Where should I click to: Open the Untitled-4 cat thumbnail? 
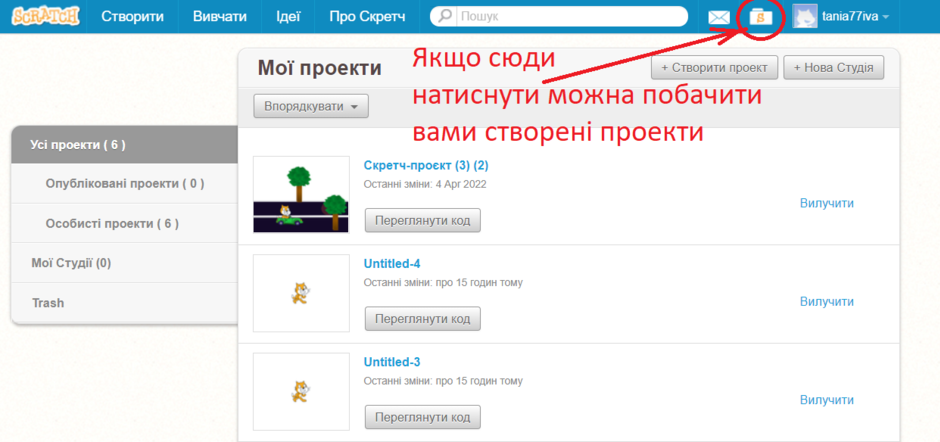click(301, 293)
